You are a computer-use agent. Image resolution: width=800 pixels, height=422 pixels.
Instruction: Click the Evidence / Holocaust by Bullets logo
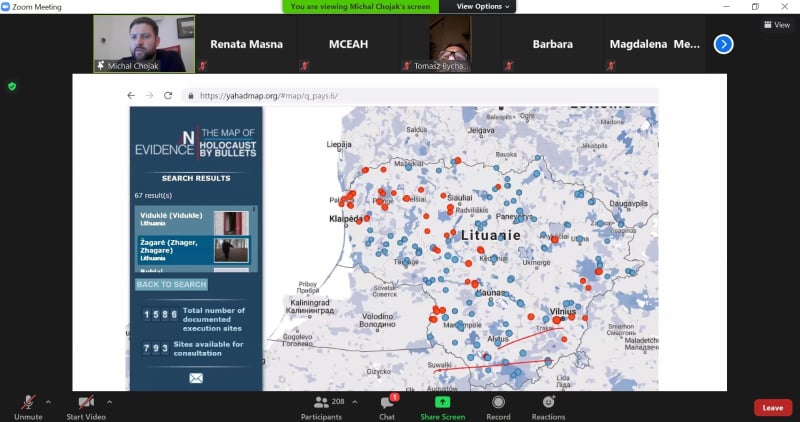(195, 142)
